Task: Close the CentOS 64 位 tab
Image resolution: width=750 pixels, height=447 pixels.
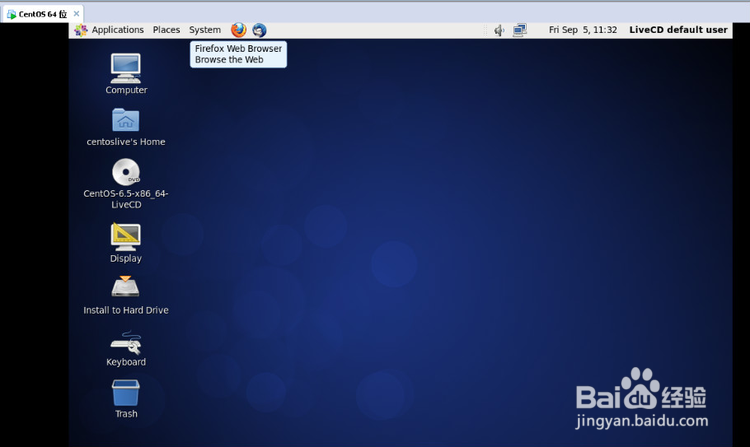Action: (76, 13)
